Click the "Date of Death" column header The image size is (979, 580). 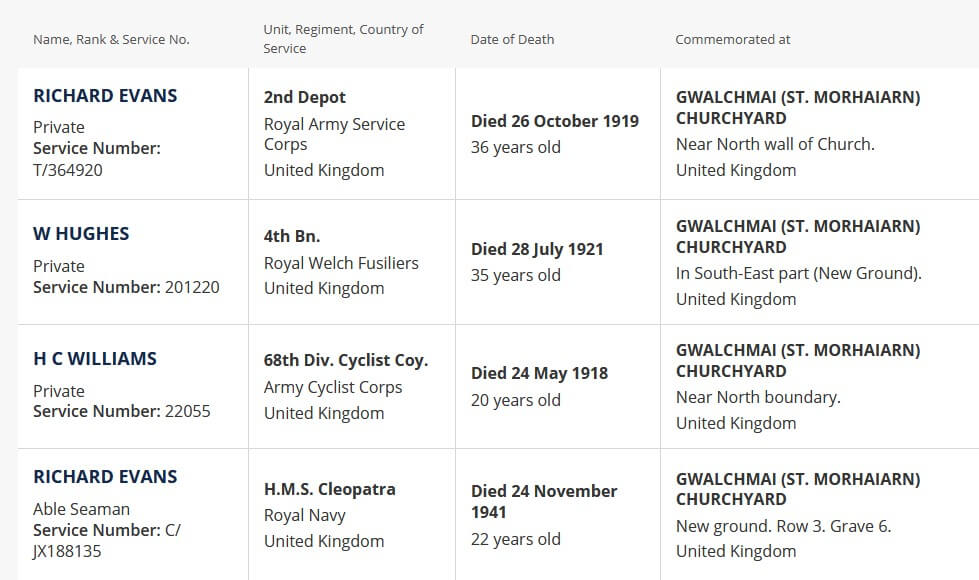[x=512, y=40]
